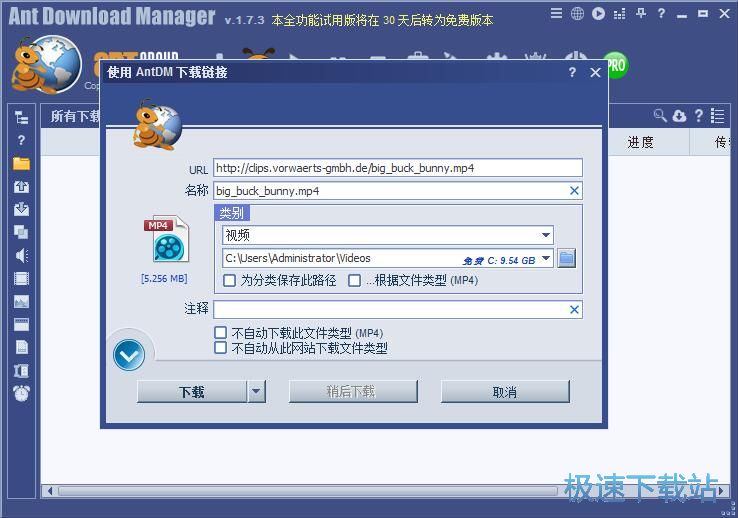This screenshot has width=738, height=518.
Task: Click the cloud download icon in list header
Action: pos(679,115)
